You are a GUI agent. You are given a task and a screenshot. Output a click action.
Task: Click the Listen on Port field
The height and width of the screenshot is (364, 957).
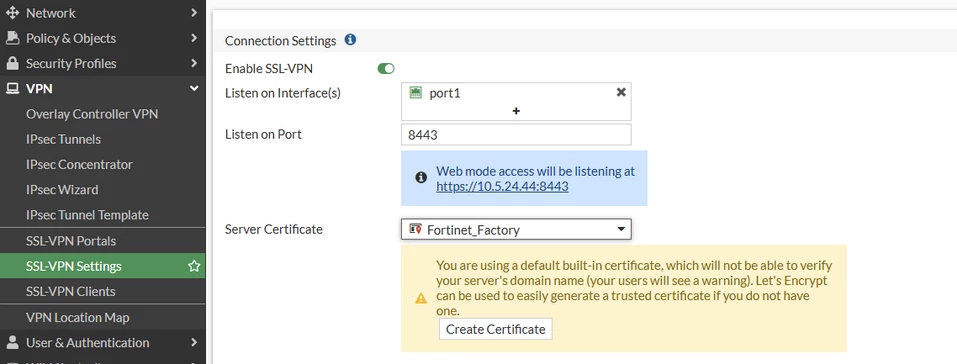[x=516, y=135]
